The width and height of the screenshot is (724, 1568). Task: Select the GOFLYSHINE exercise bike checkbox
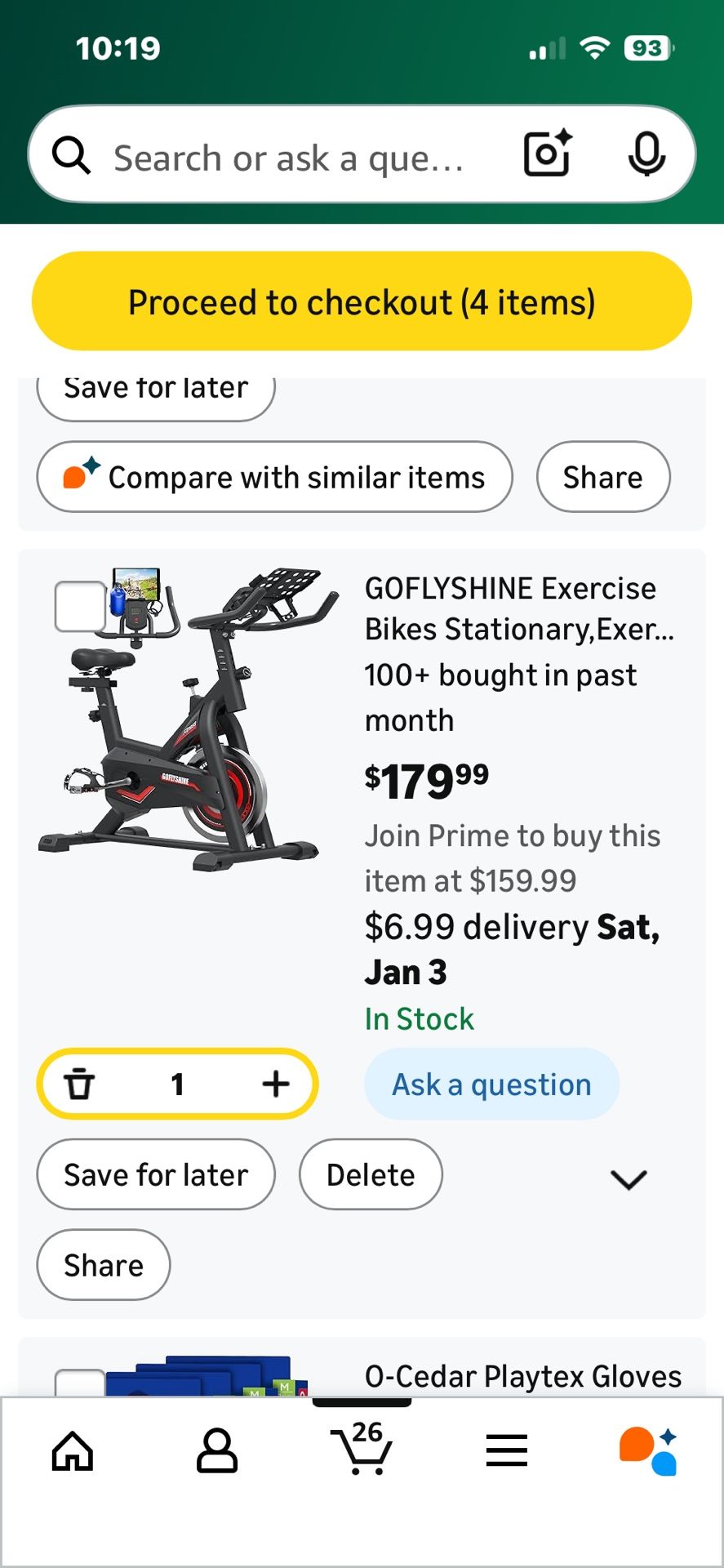click(79, 607)
